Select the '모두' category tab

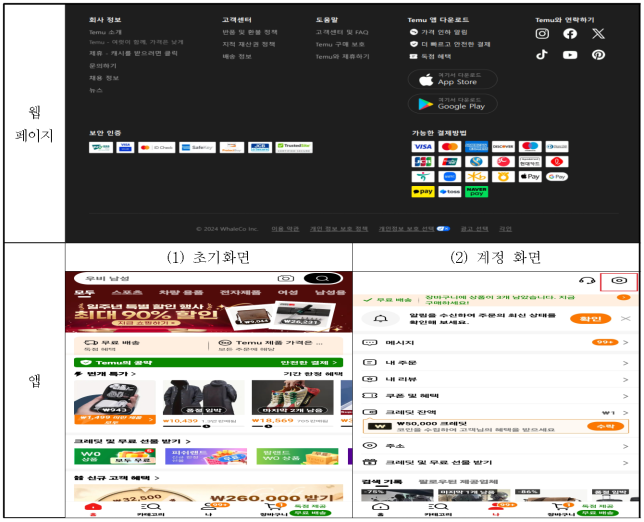point(84,292)
